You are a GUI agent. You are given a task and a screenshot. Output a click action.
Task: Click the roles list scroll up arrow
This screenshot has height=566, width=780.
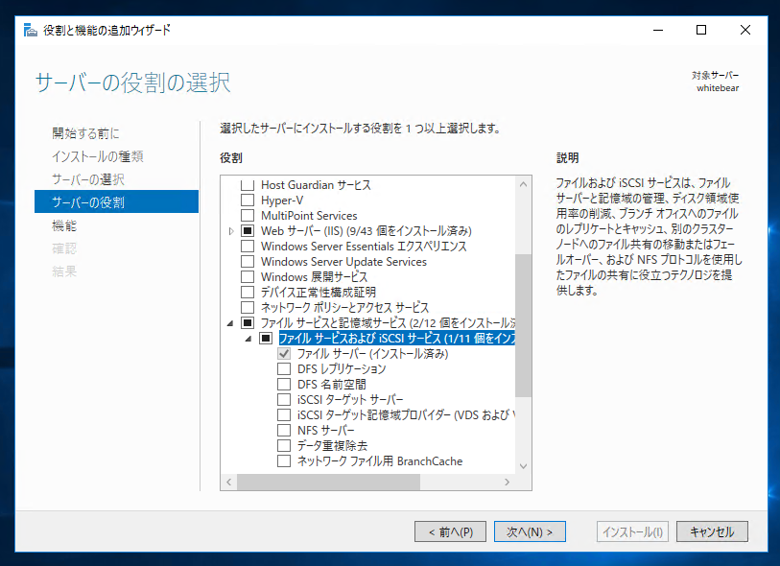point(523,184)
